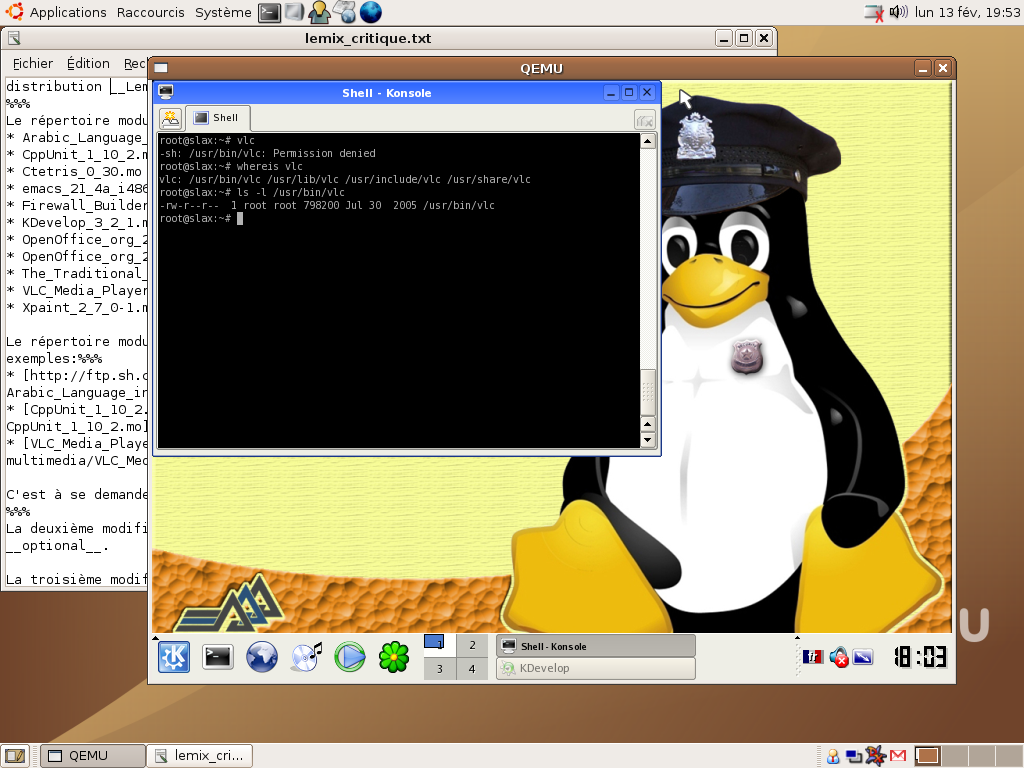Image resolution: width=1024 pixels, height=768 pixels.
Task: Switch to KDE virtual desktop 3
Action: pos(440,669)
